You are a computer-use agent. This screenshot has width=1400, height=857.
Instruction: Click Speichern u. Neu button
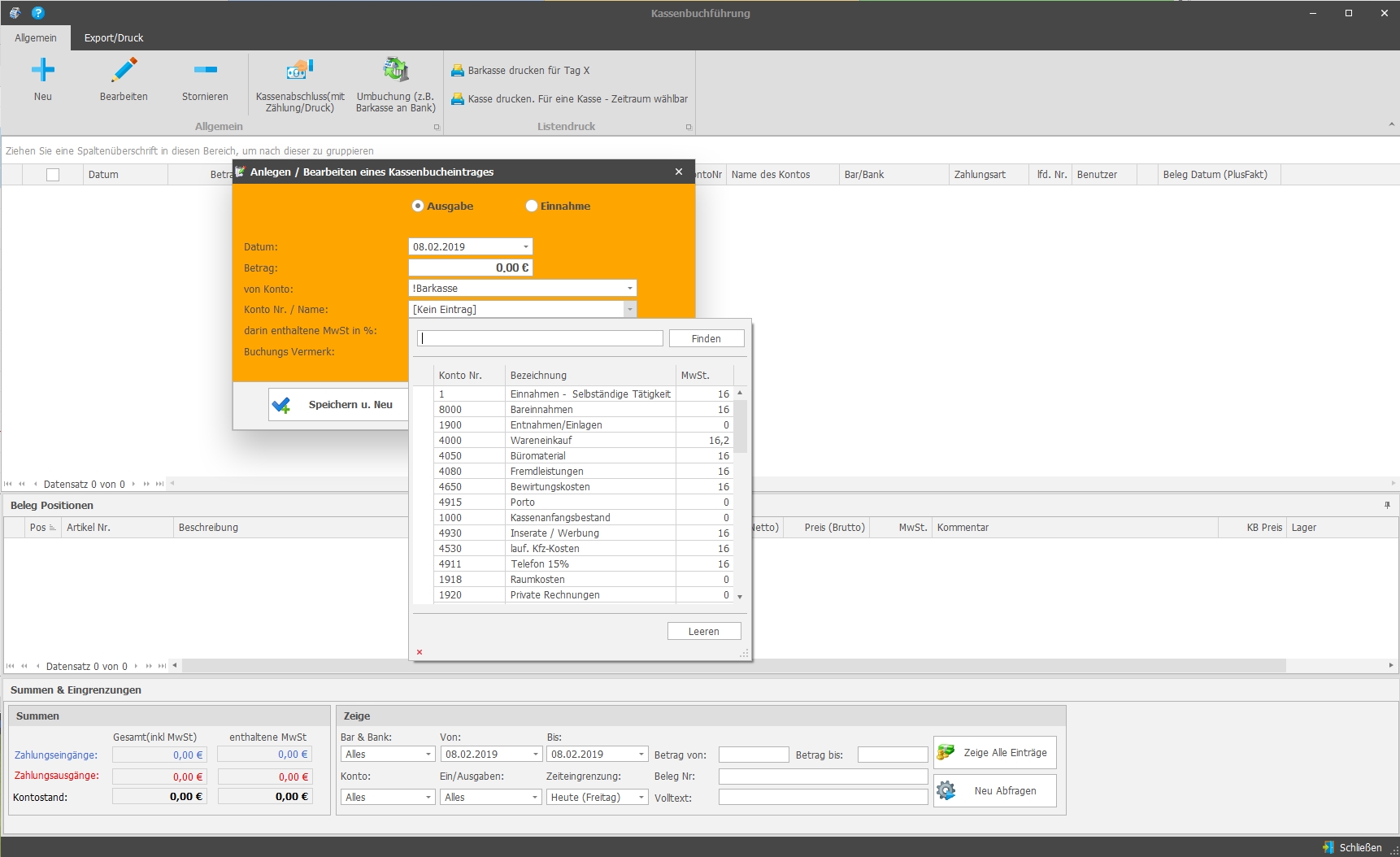pos(338,404)
